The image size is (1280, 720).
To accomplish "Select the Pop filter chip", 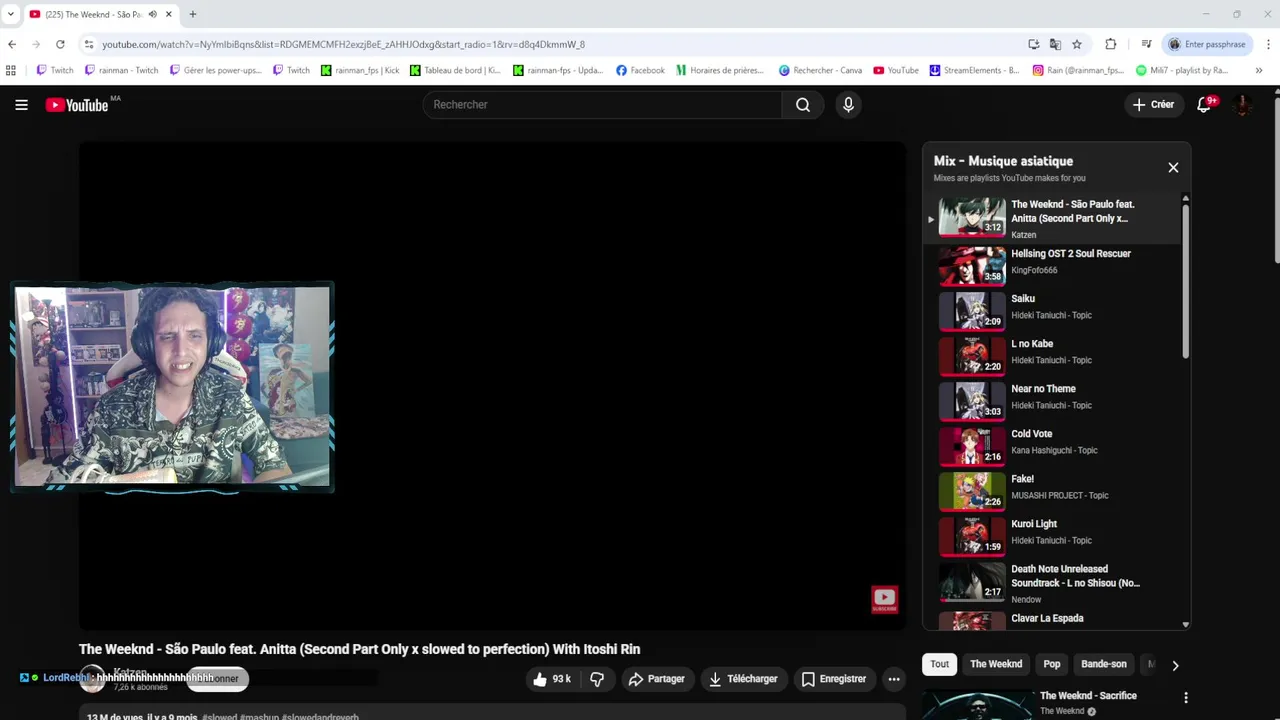I will pos(1052,664).
